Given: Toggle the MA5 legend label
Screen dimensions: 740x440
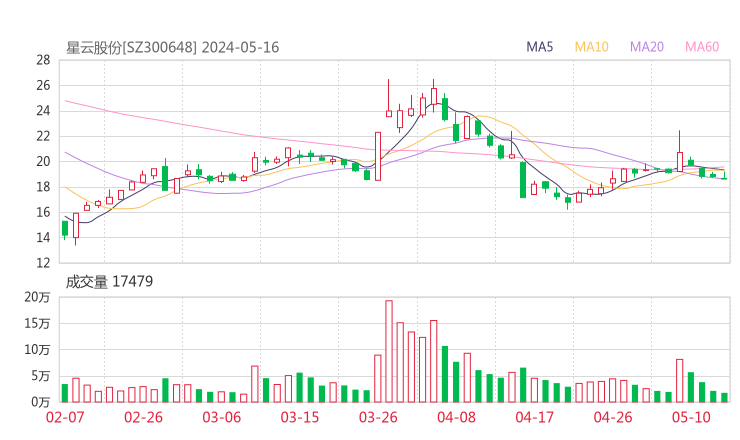Looking at the screenshot, I should (540, 47).
